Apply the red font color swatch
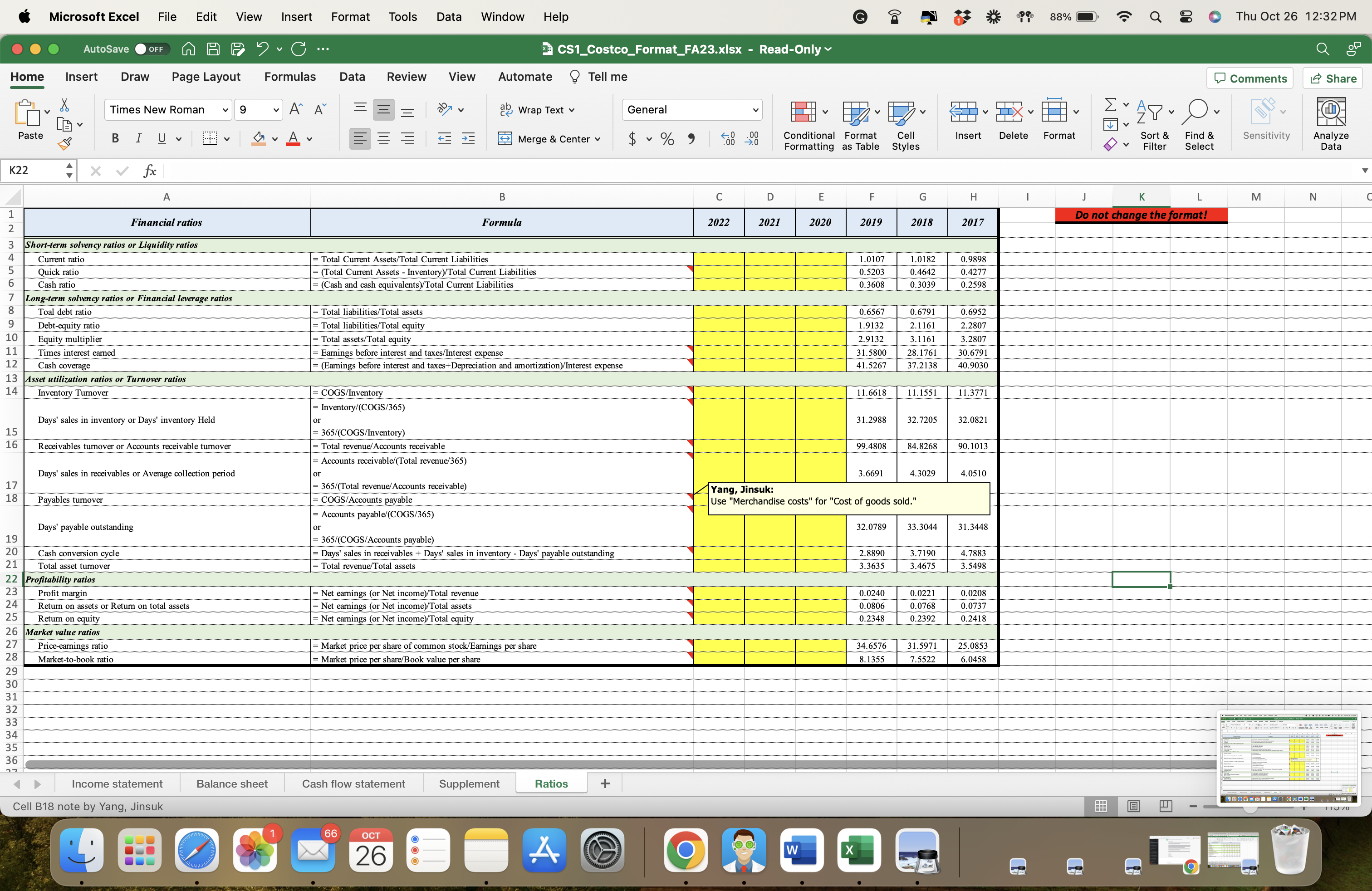The height and width of the screenshot is (891, 1372). tap(294, 138)
